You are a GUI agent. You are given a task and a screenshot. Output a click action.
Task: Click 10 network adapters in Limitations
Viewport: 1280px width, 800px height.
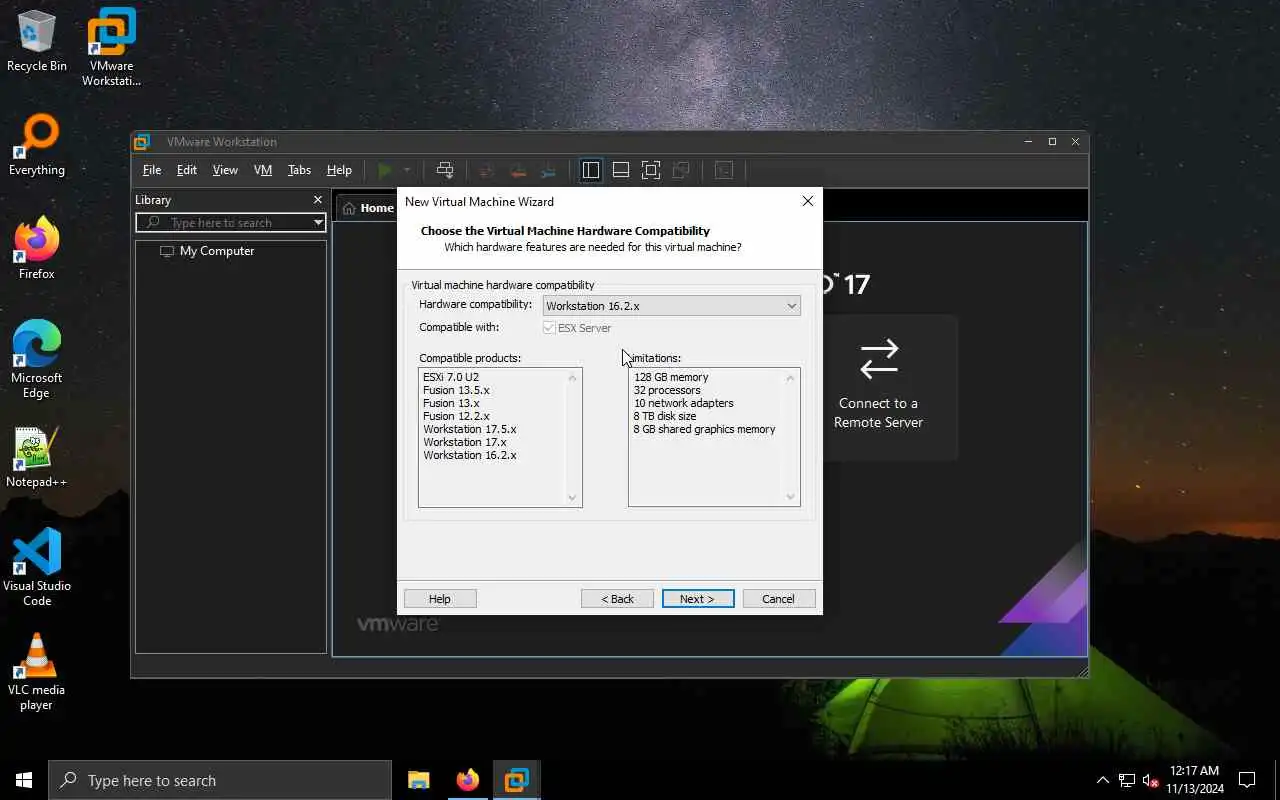click(683, 403)
